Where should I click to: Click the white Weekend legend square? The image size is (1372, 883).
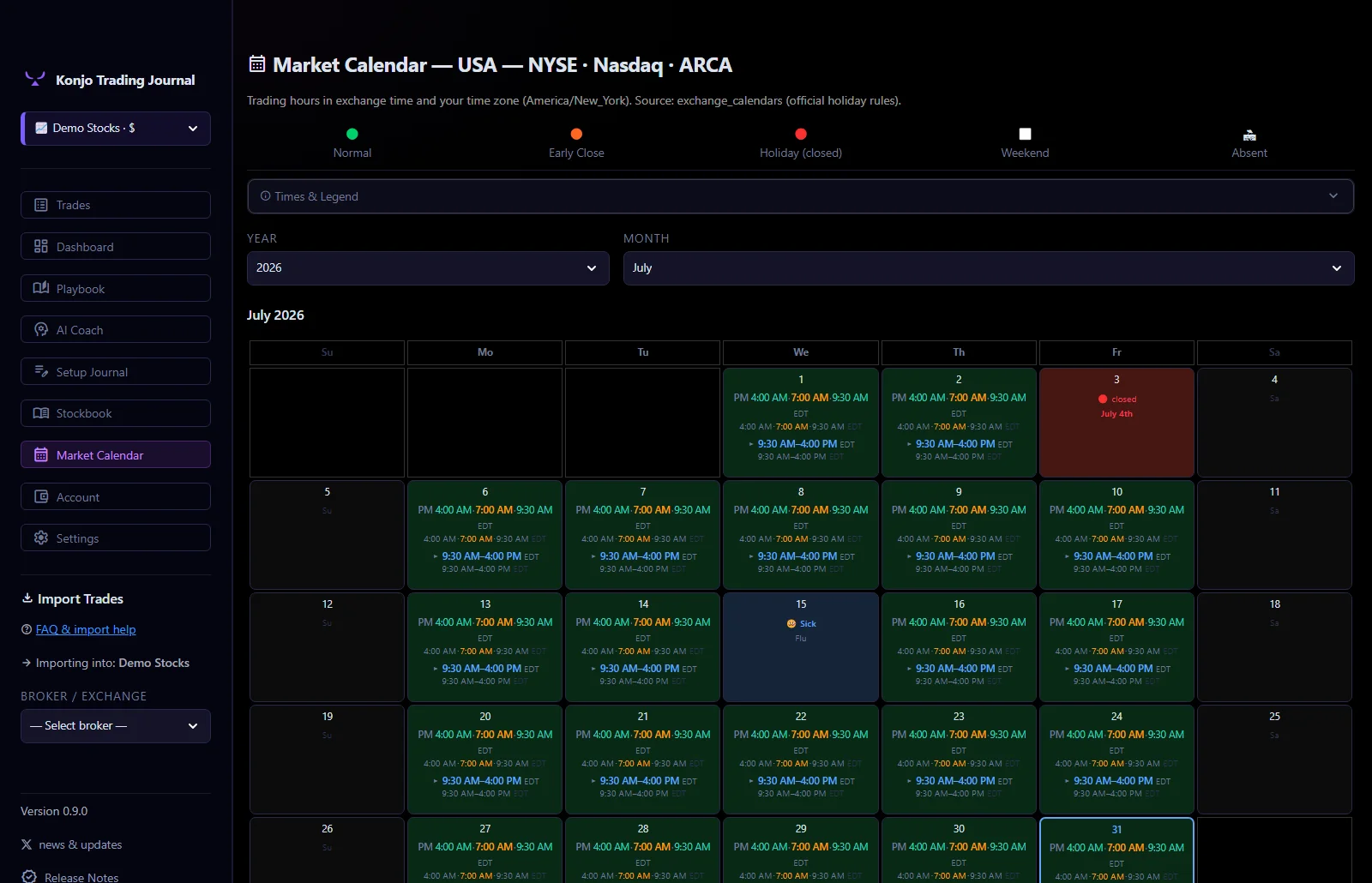(1025, 134)
